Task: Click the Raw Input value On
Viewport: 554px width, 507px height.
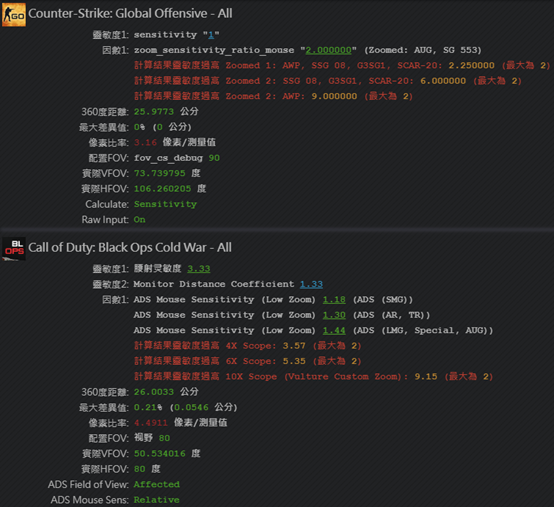Action: pyautogui.click(x=140, y=220)
